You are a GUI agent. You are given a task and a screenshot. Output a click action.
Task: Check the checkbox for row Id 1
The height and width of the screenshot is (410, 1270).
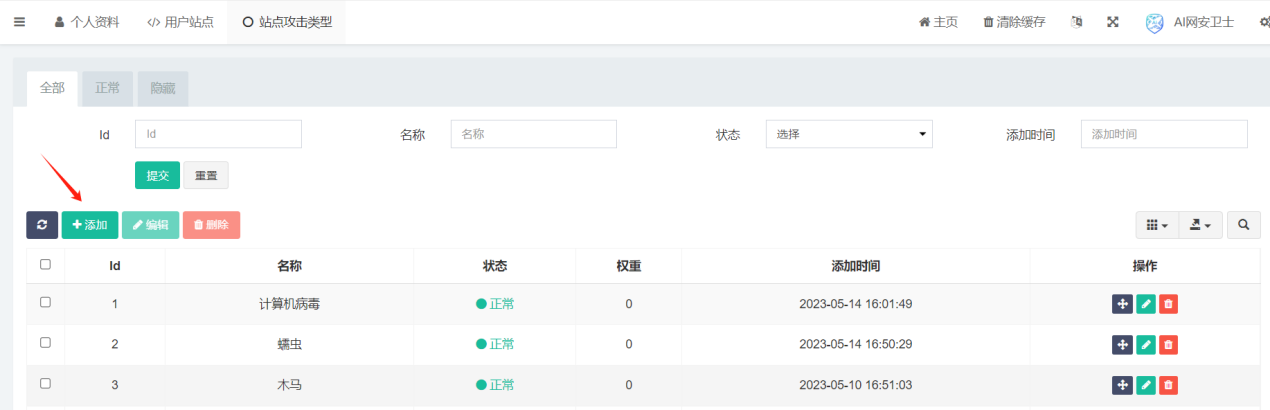click(x=45, y=302)
